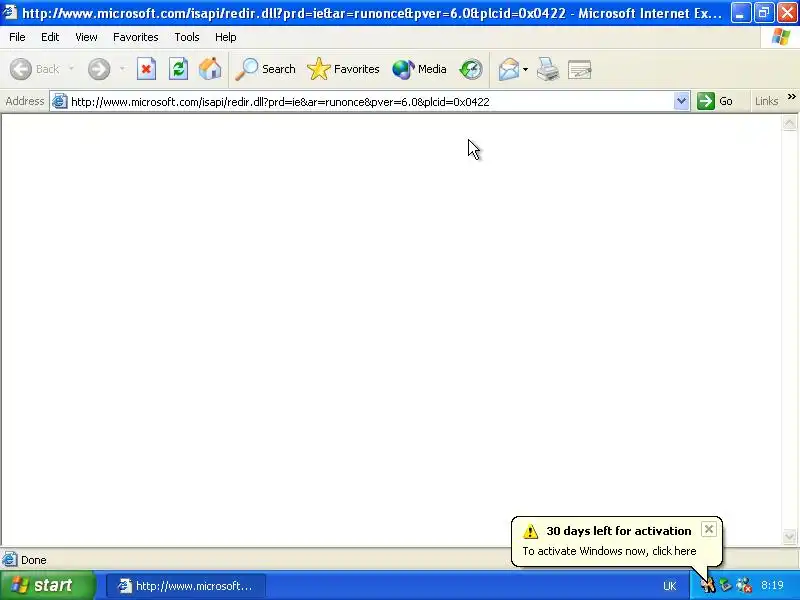Image resolution: width=800 pixels, height=600 pixels.
Task: Click the scroll up arrow
Action: (789, 122)
